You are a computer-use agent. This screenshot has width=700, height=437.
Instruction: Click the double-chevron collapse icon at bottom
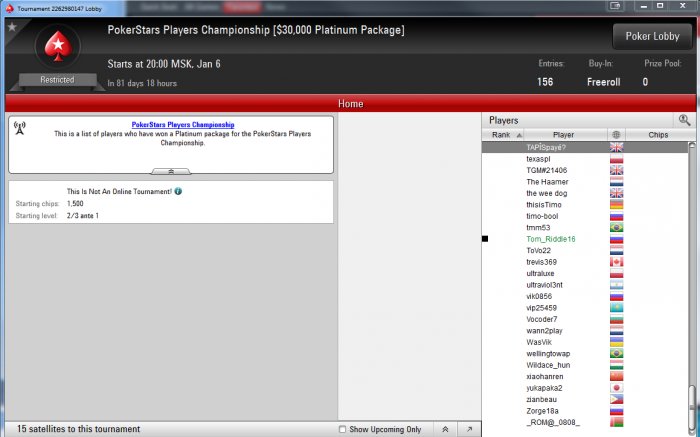point(445,429)
